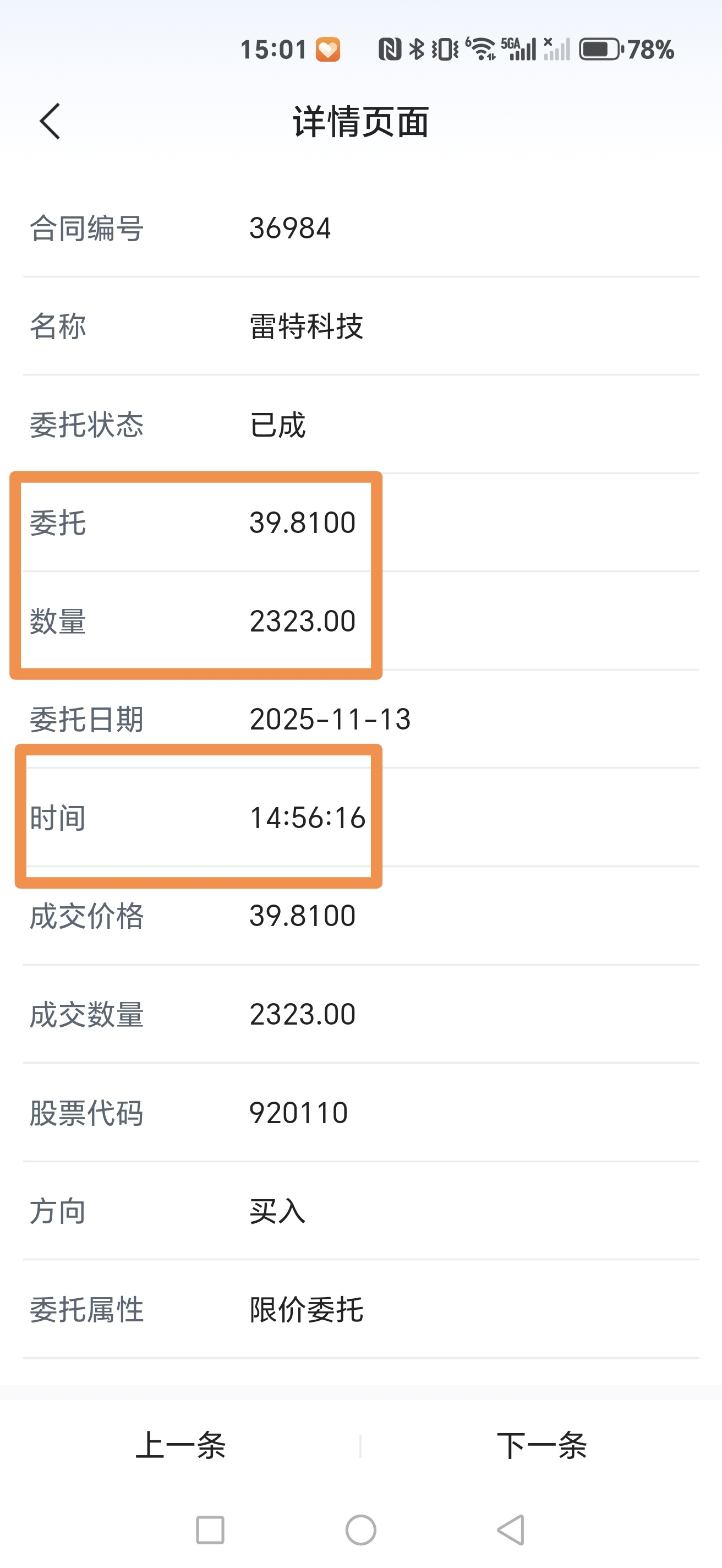Tap the stock name 雷特科技
This screenshot has height=1568, width=722.
coord(307,326)
